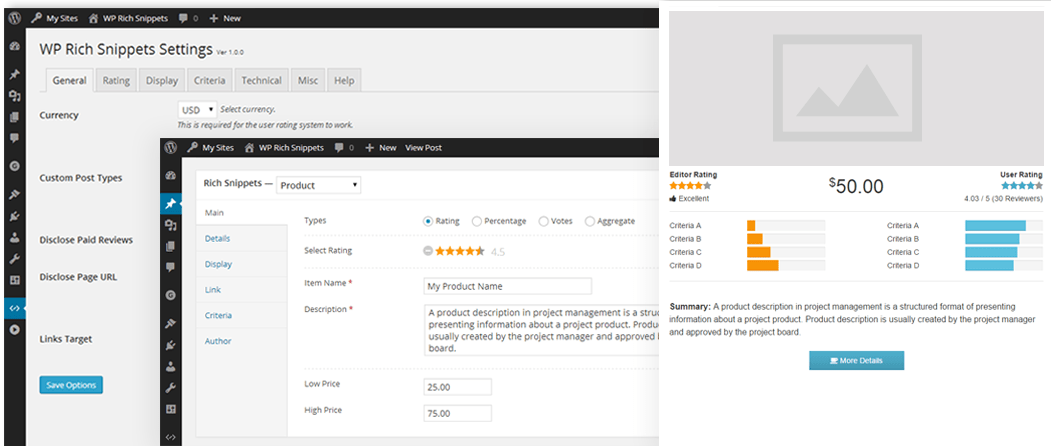This screenshot has width=1051, height=446.
Task: Switch to the Rating settings tab
Action: click(116, 80)
